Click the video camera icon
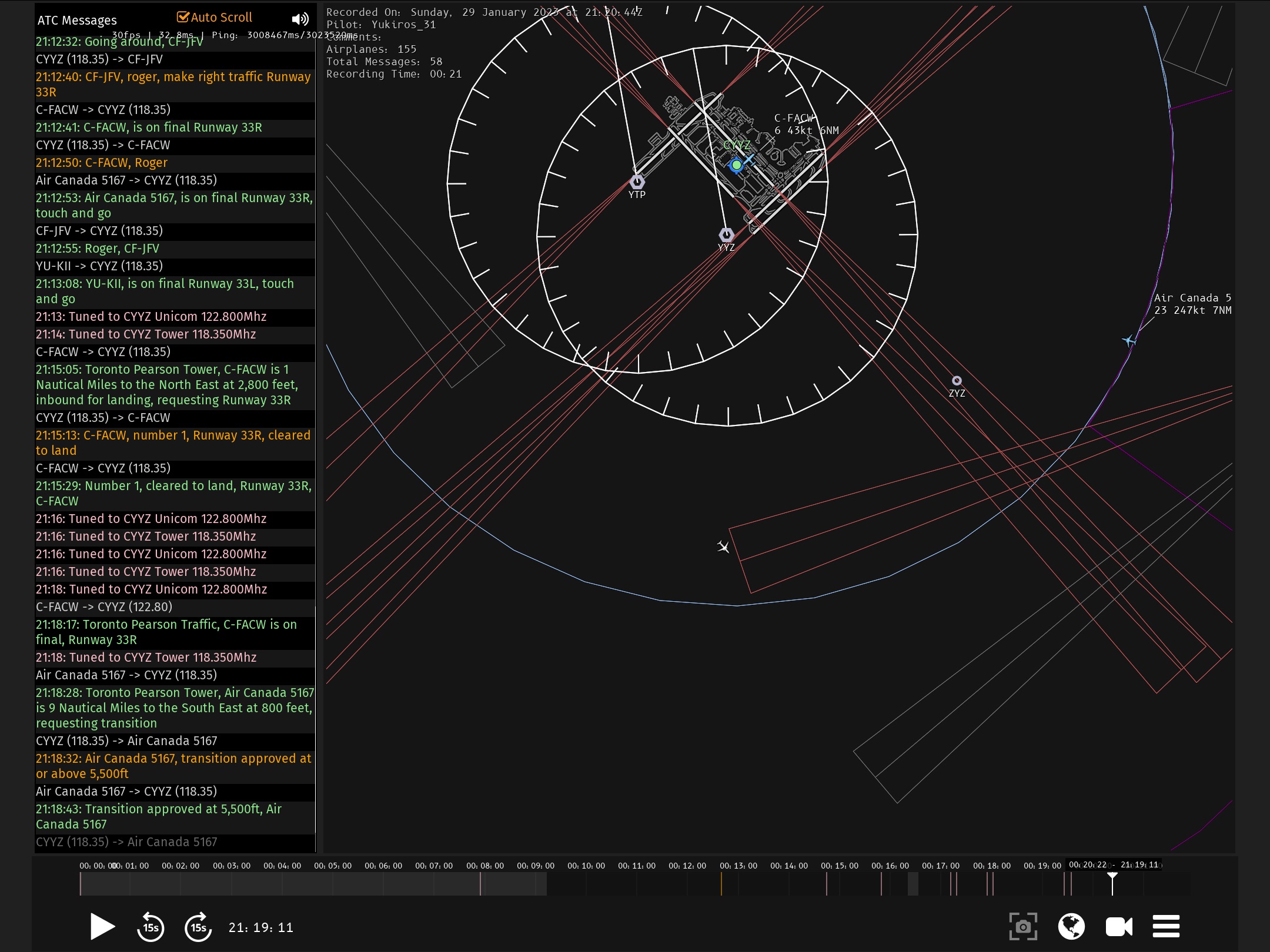 click(x=1119, y=927)
